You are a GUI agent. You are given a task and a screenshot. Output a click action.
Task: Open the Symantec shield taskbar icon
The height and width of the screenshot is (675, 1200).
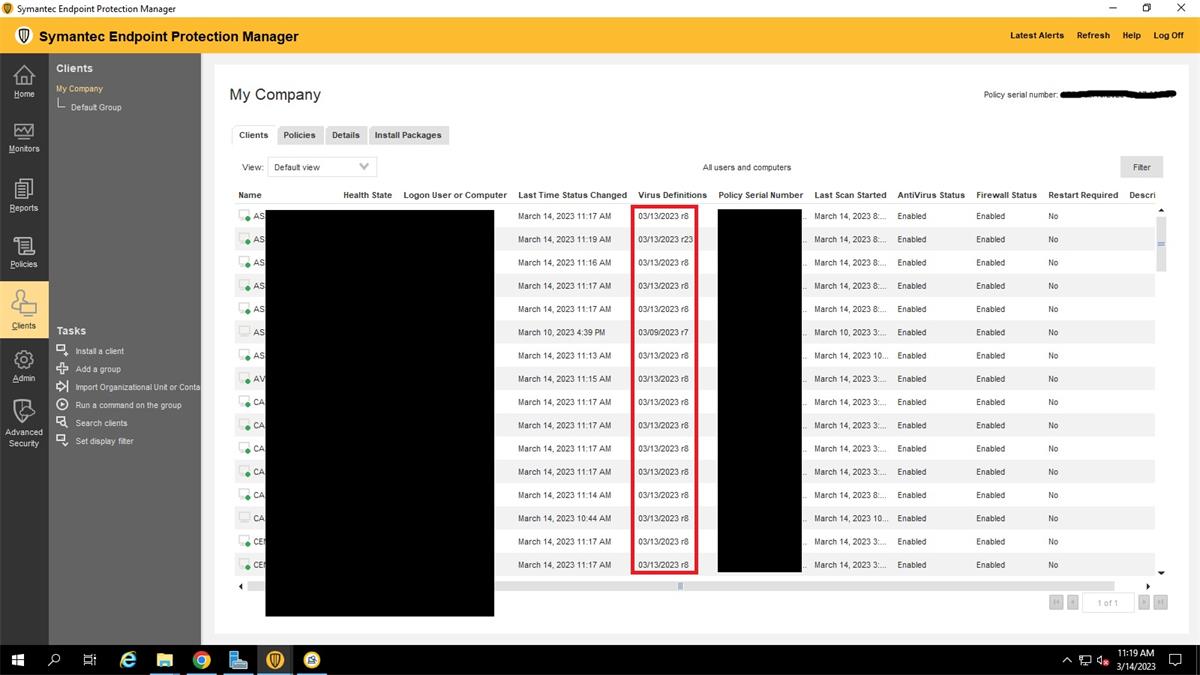[x=274, y=660]
